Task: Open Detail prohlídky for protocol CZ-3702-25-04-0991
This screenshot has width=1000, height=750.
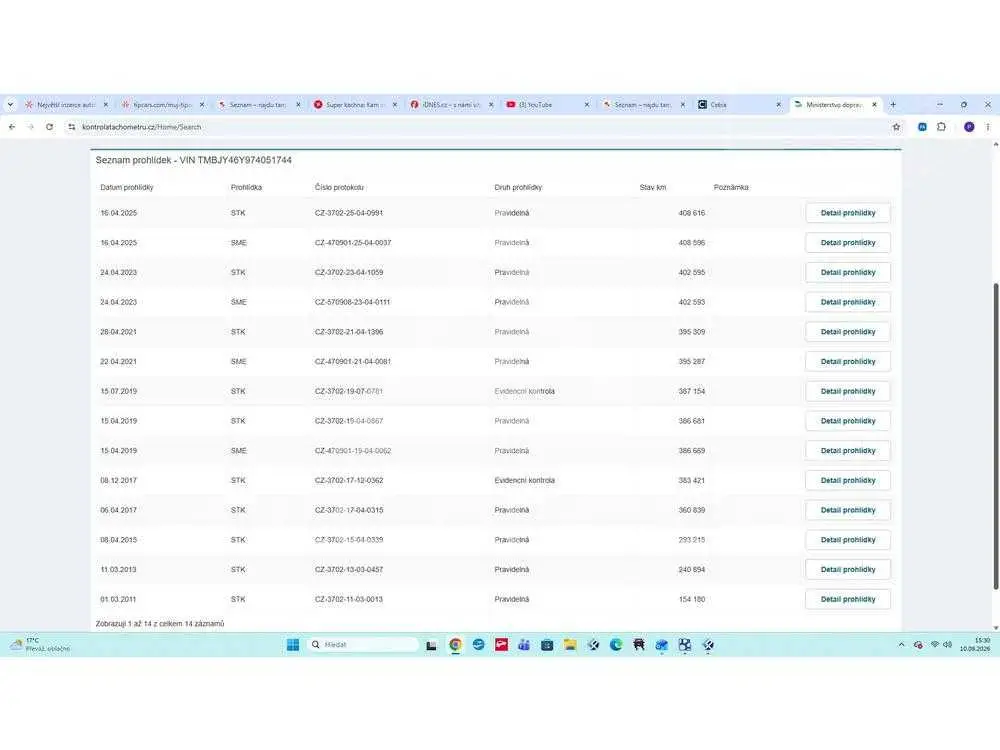Action: coord(848,213)
